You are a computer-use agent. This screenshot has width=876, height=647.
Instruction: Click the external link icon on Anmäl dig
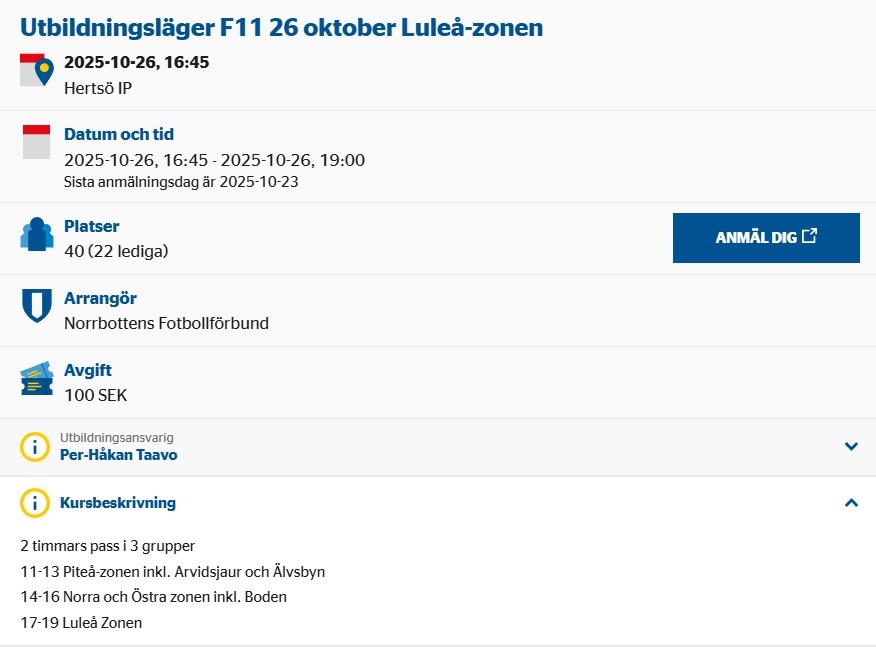click(x=810, y=237)
